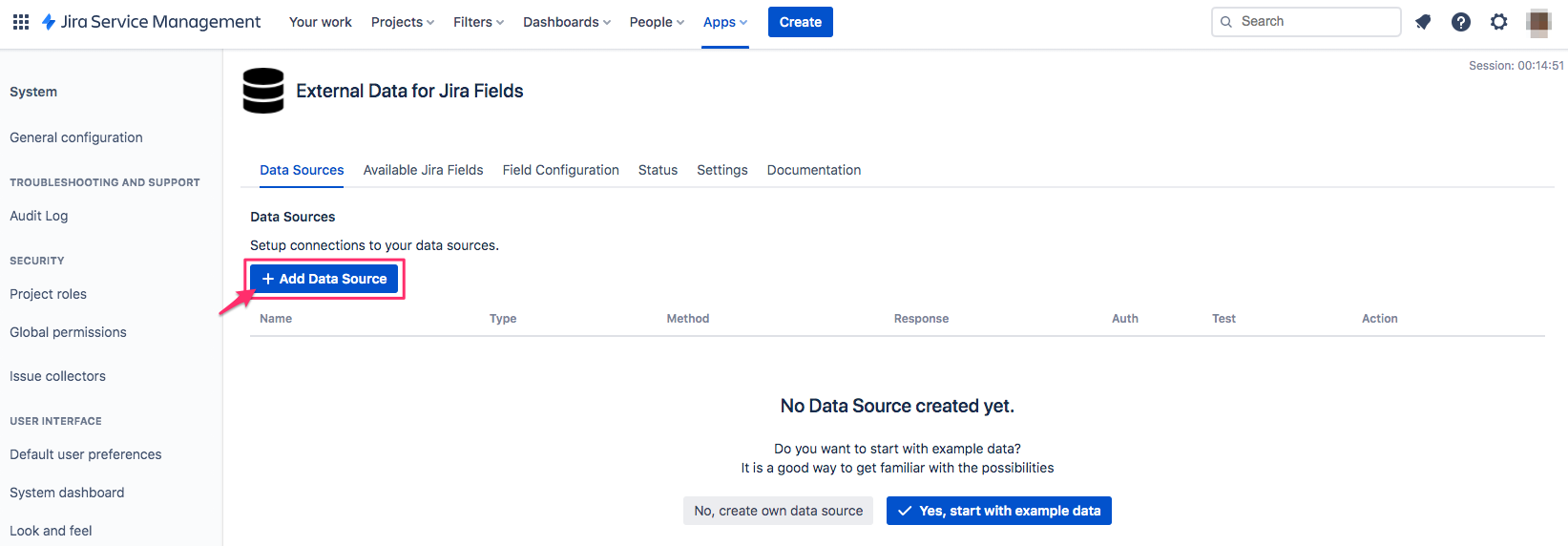
Task: Click External Data for Jira Fields title
Action: [x=410, y=91]
